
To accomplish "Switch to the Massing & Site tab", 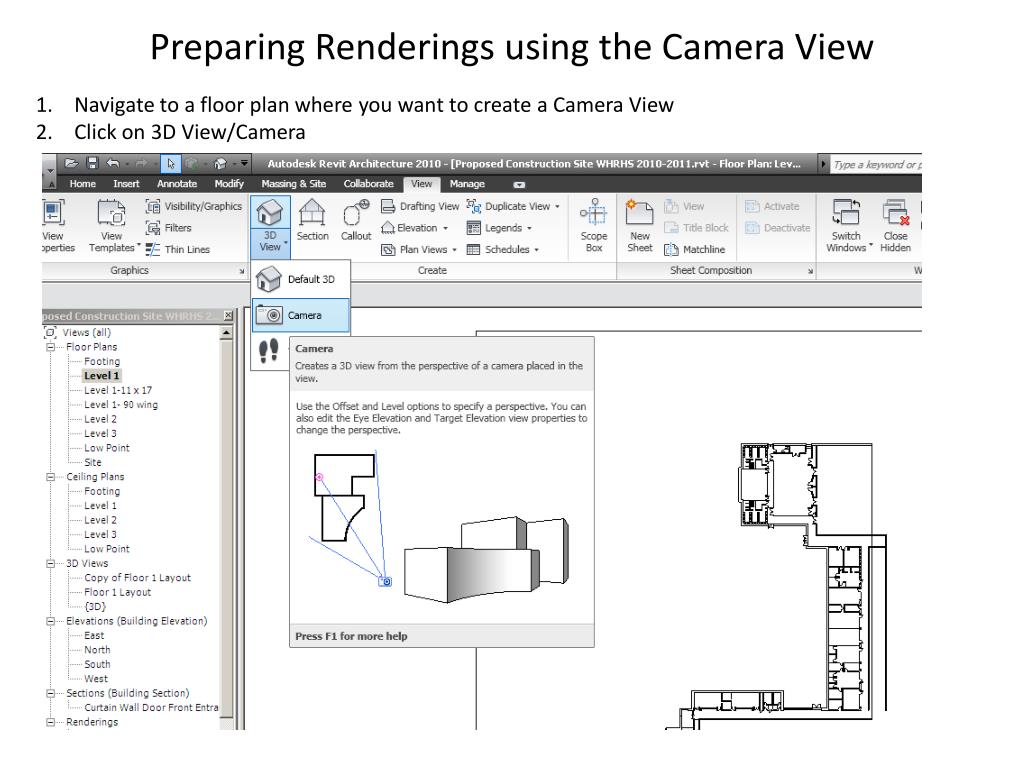I will [x=293, y=184].
